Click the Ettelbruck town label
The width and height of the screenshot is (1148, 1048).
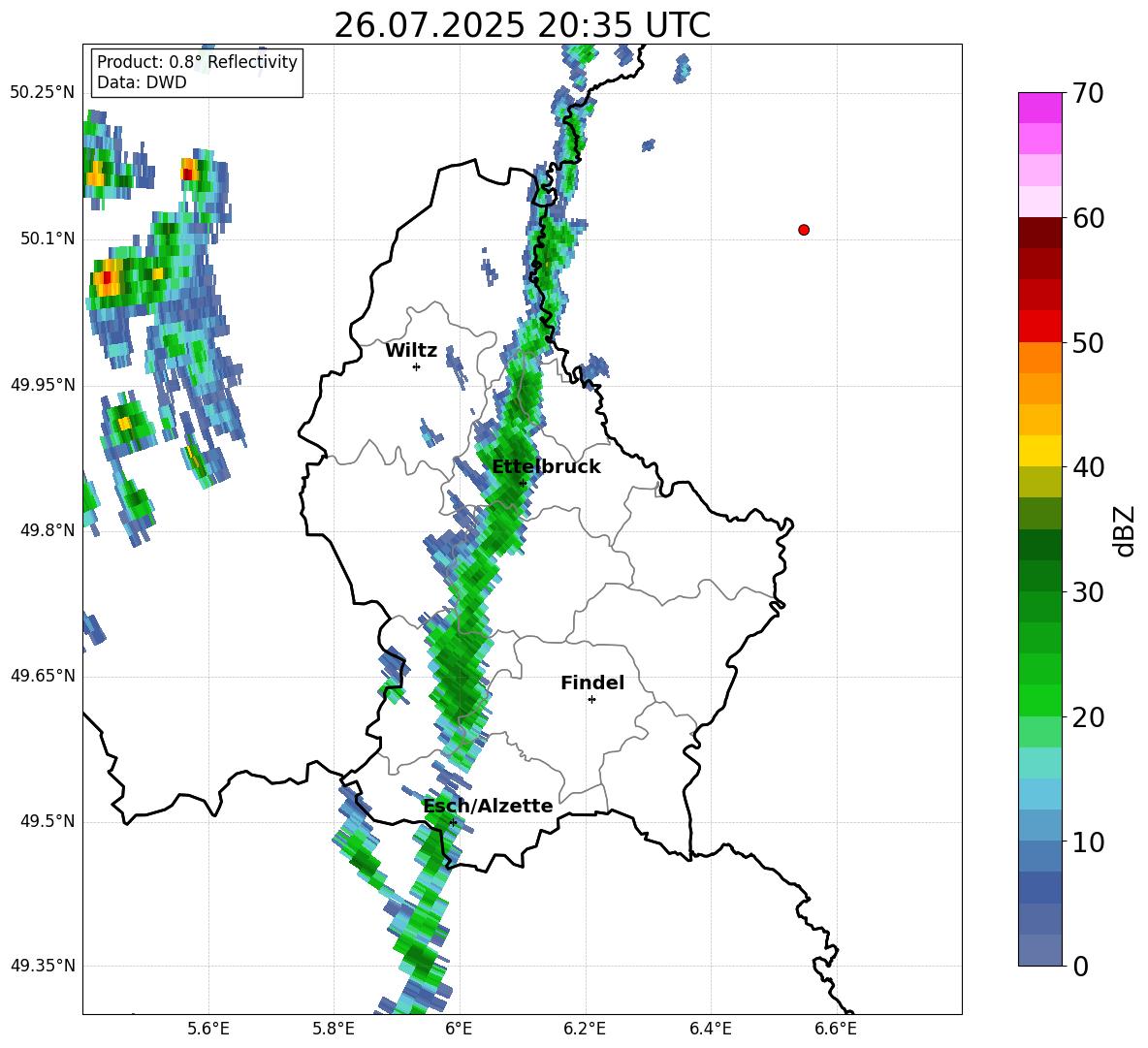(x=546, y=467)
